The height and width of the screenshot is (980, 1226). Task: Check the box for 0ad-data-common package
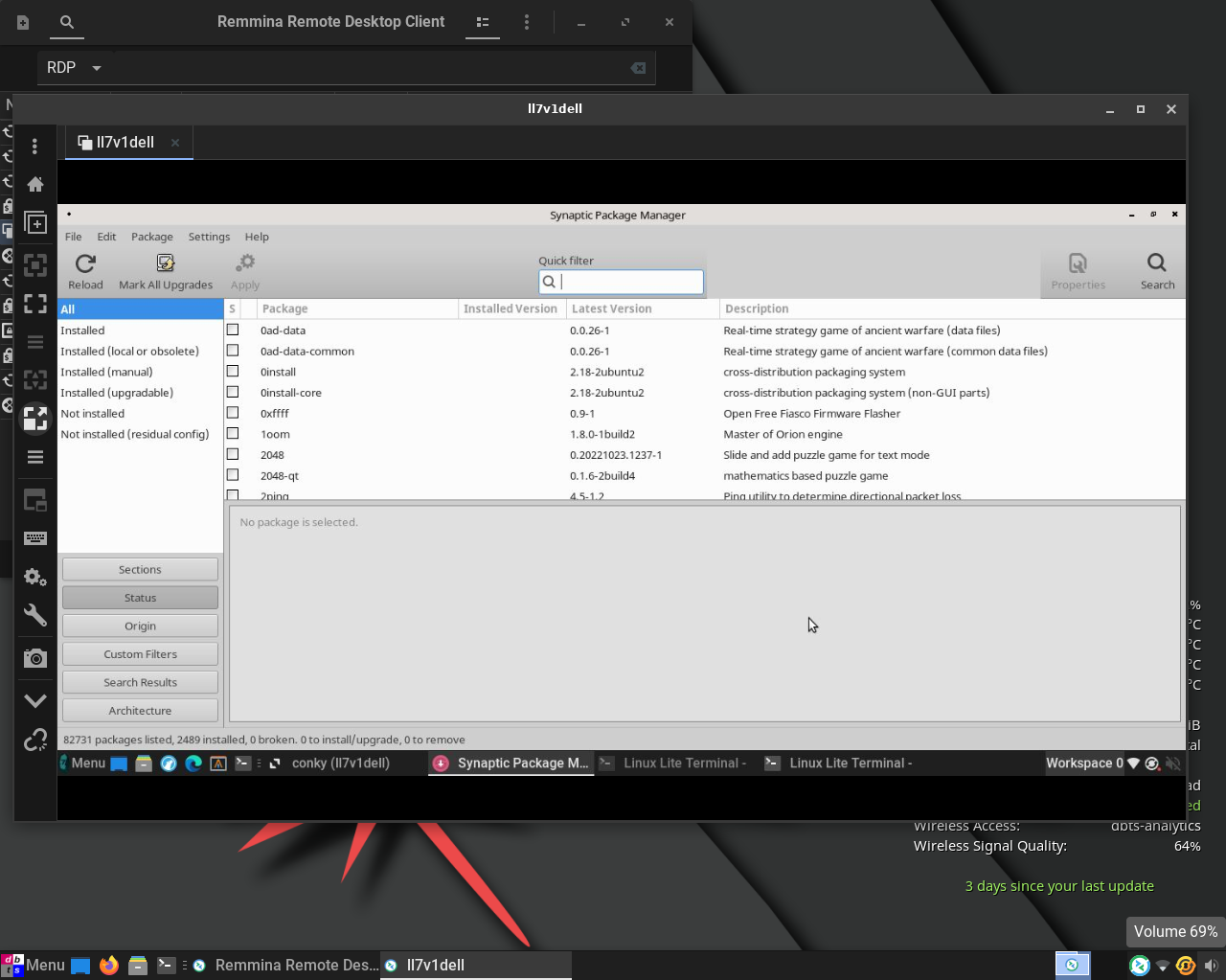233,351
